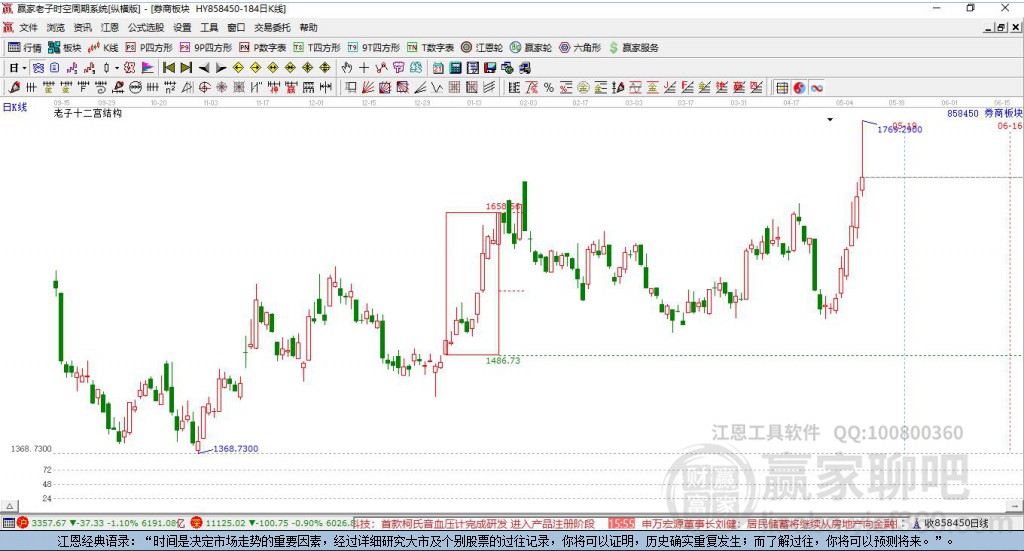Click the 券商板块 sector name label

tap(1003, 113)
